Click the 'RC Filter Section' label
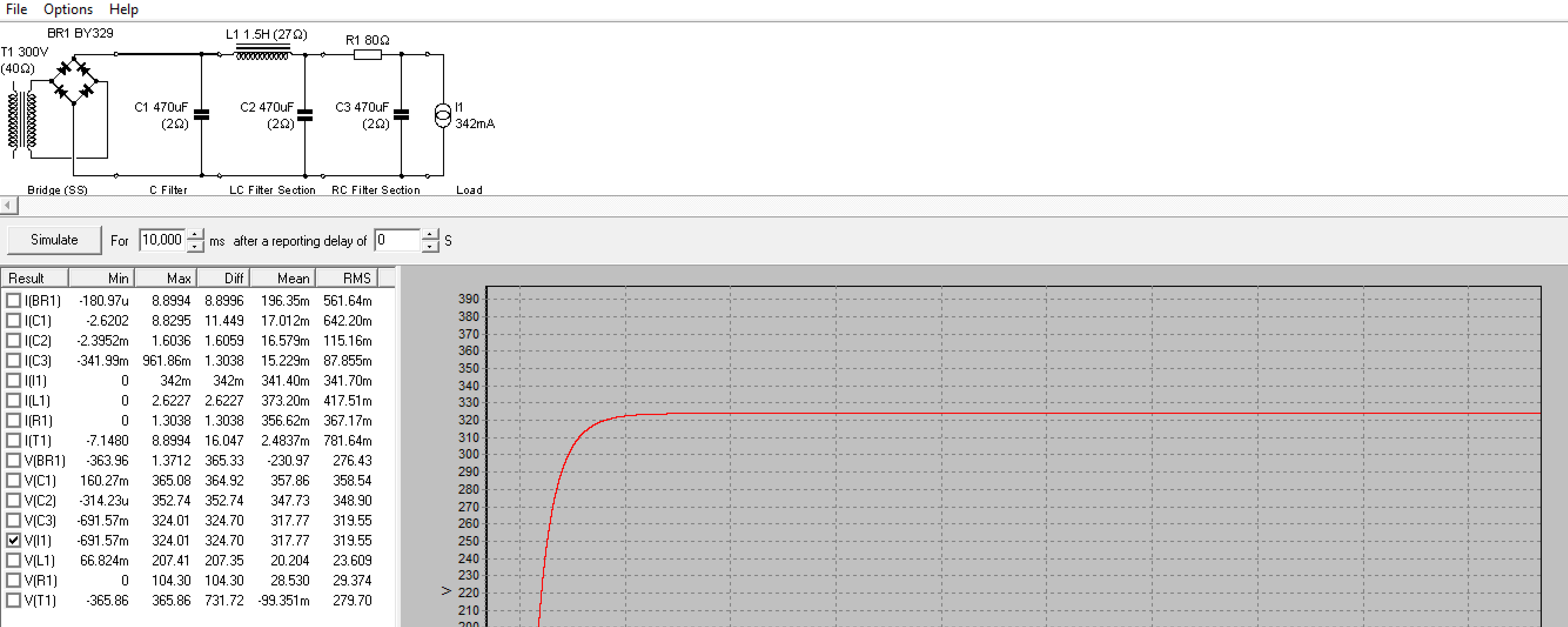Viewport: 1568px width, 627px height. pos(376,190)
